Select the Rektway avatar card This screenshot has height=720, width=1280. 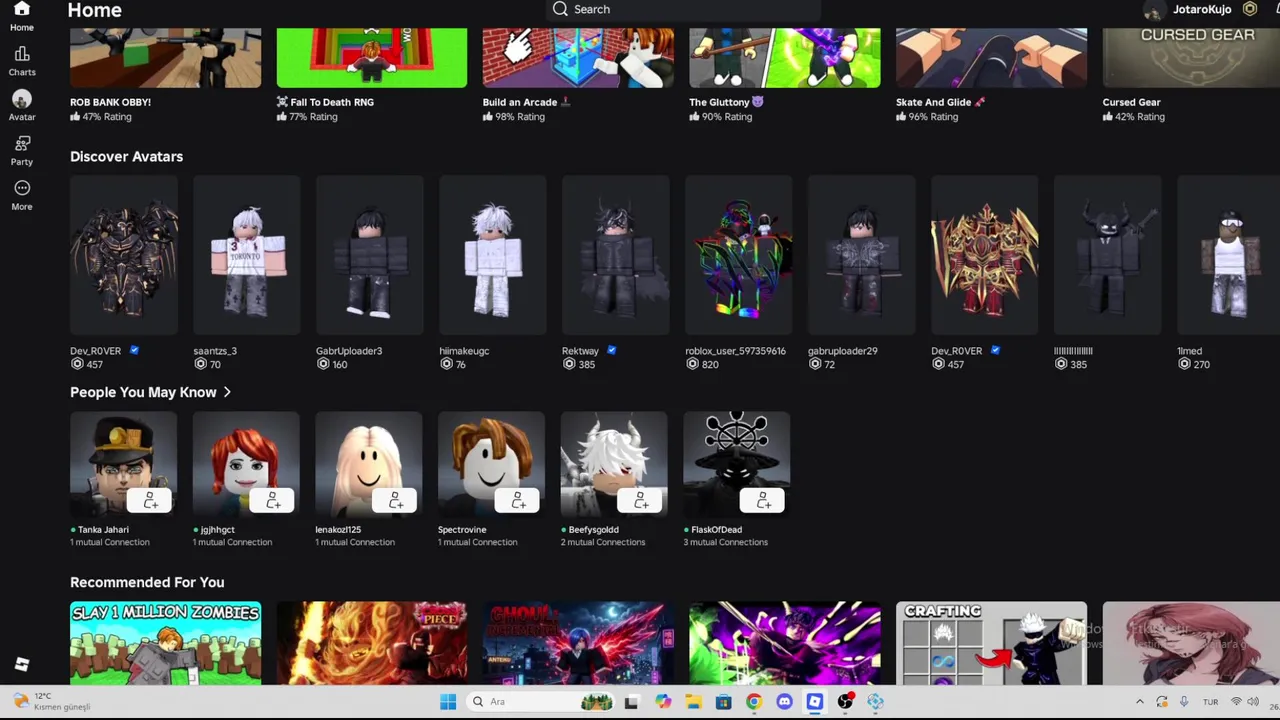tap(616, 256)
